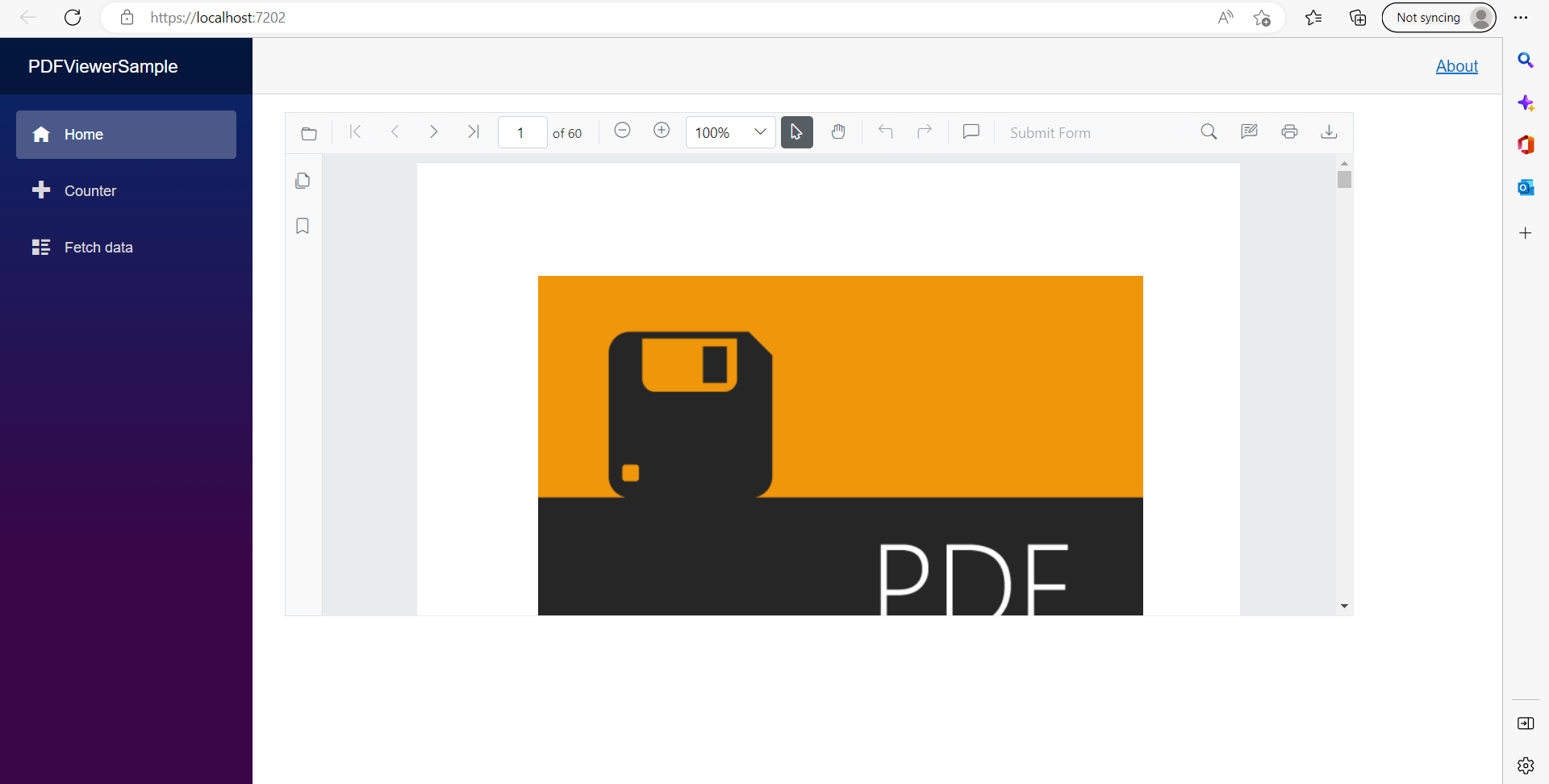Show the page thumbnails panel
The height and width of the screenshot is (784, 1549).
pos(302,181)
